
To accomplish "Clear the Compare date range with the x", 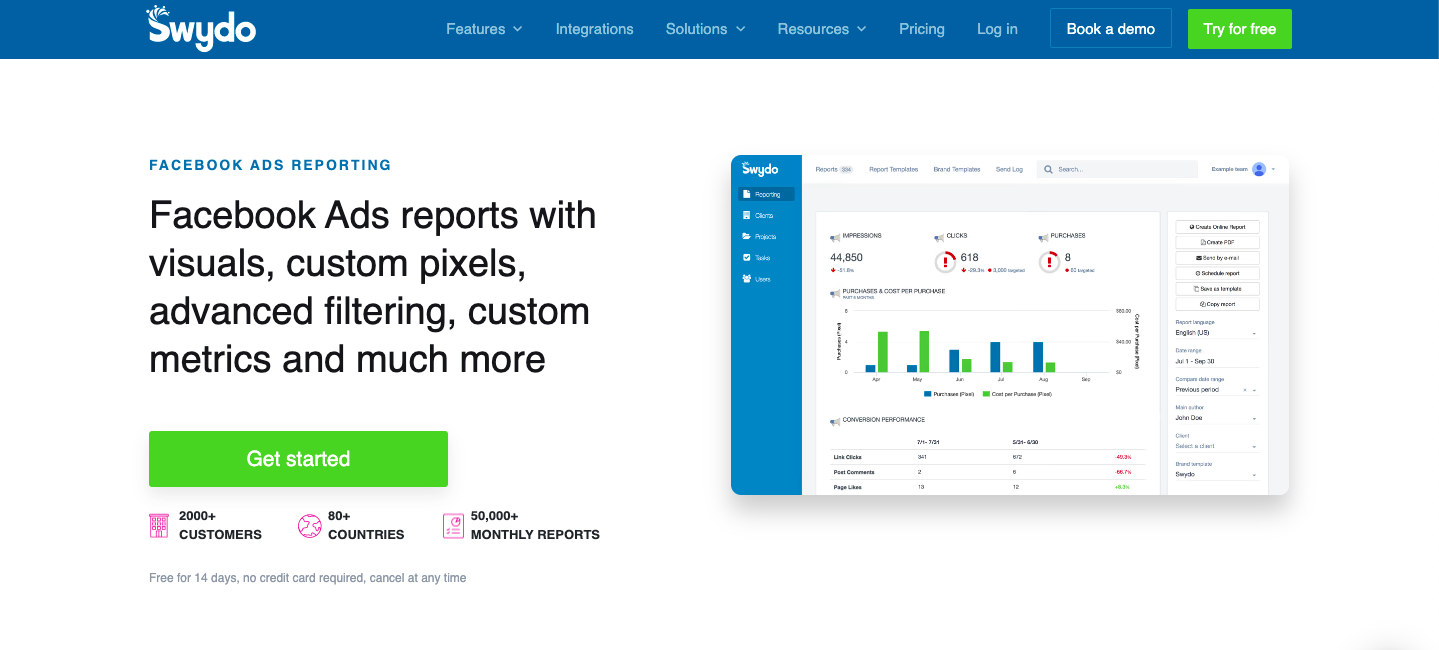I will click(1245, 390).
